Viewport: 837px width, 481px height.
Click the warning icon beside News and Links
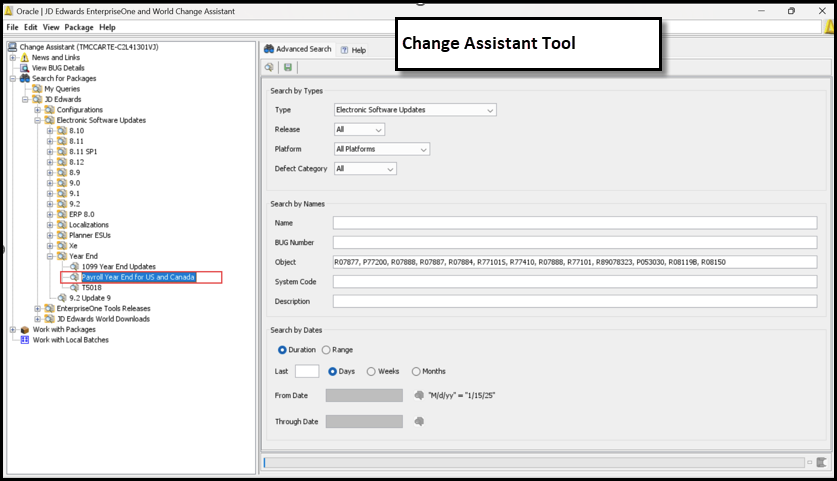(x=25, y=57)
